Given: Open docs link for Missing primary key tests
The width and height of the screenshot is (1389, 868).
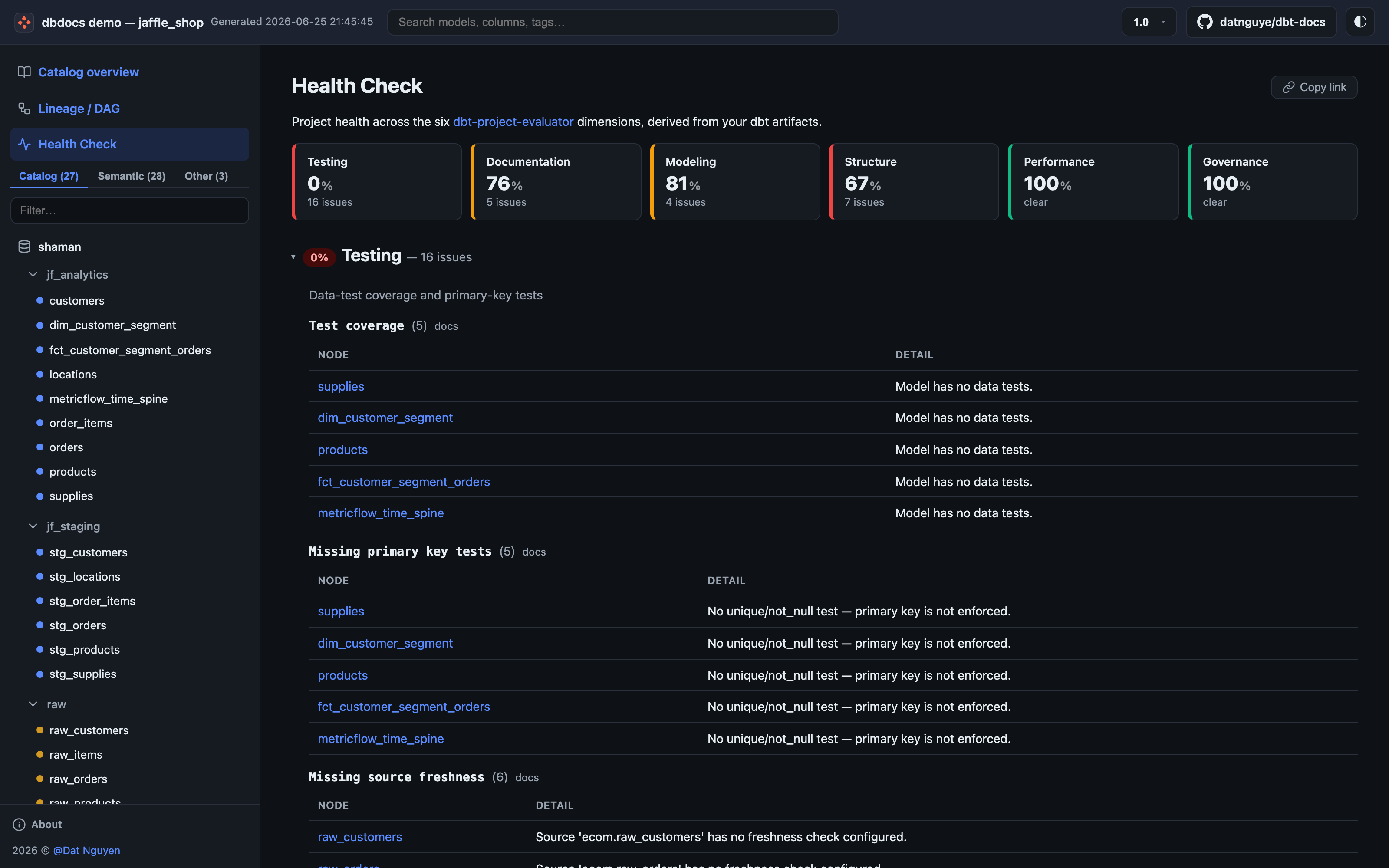Looking at the screenshot, I should [534, 552].
